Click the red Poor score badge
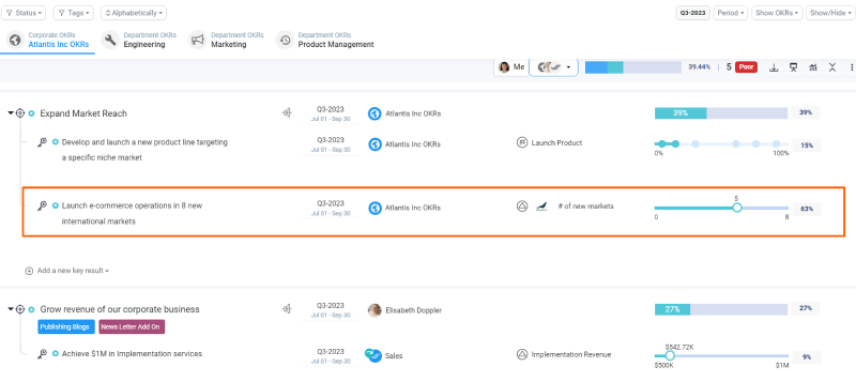Viewport: 856px width, 371px height. coord(746,67)
